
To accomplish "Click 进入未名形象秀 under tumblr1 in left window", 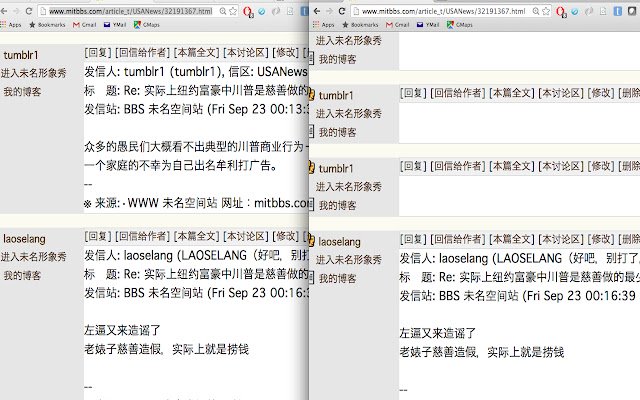I will [x=33, y=73].
